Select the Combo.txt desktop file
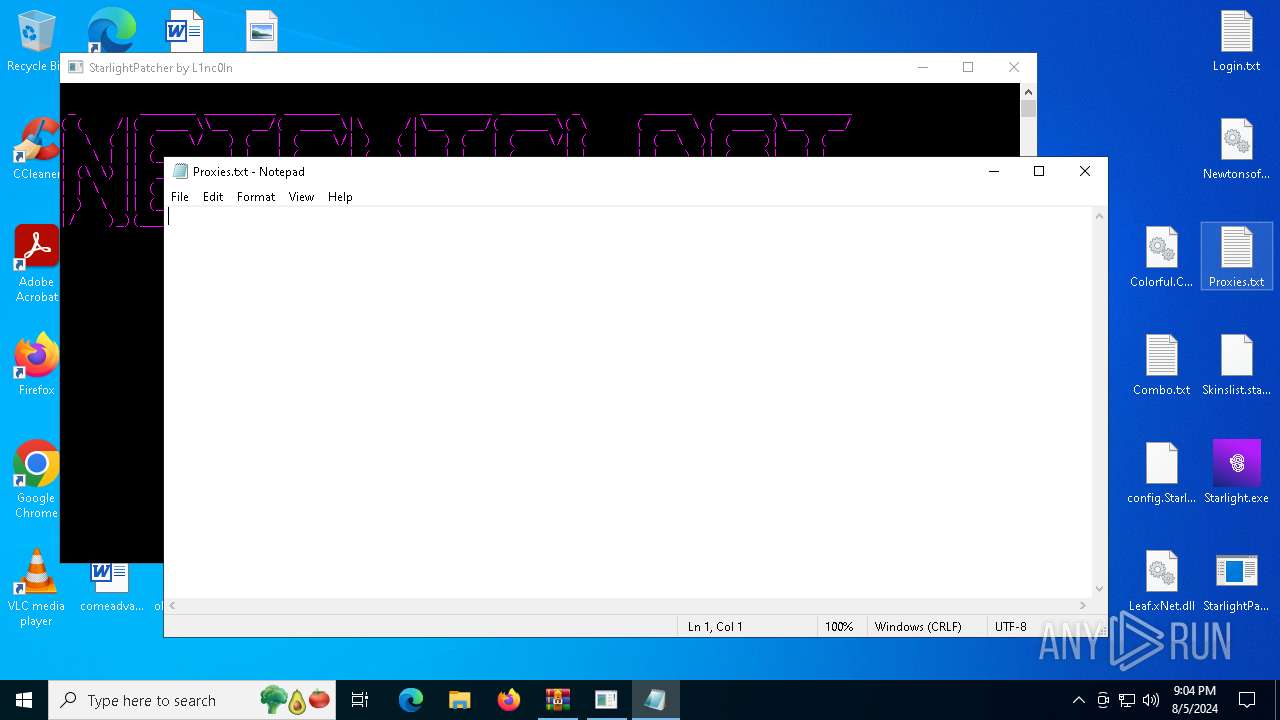 point(1161,365)
